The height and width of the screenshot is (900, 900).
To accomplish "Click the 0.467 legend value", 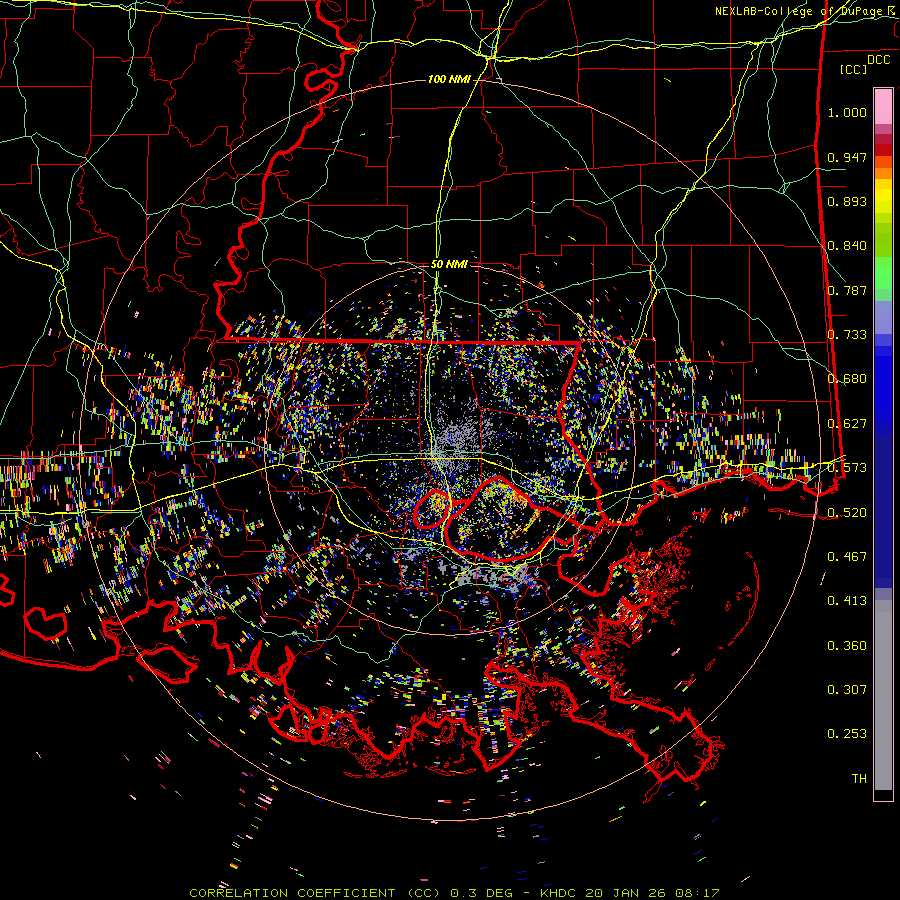I will tap(847, 557).
